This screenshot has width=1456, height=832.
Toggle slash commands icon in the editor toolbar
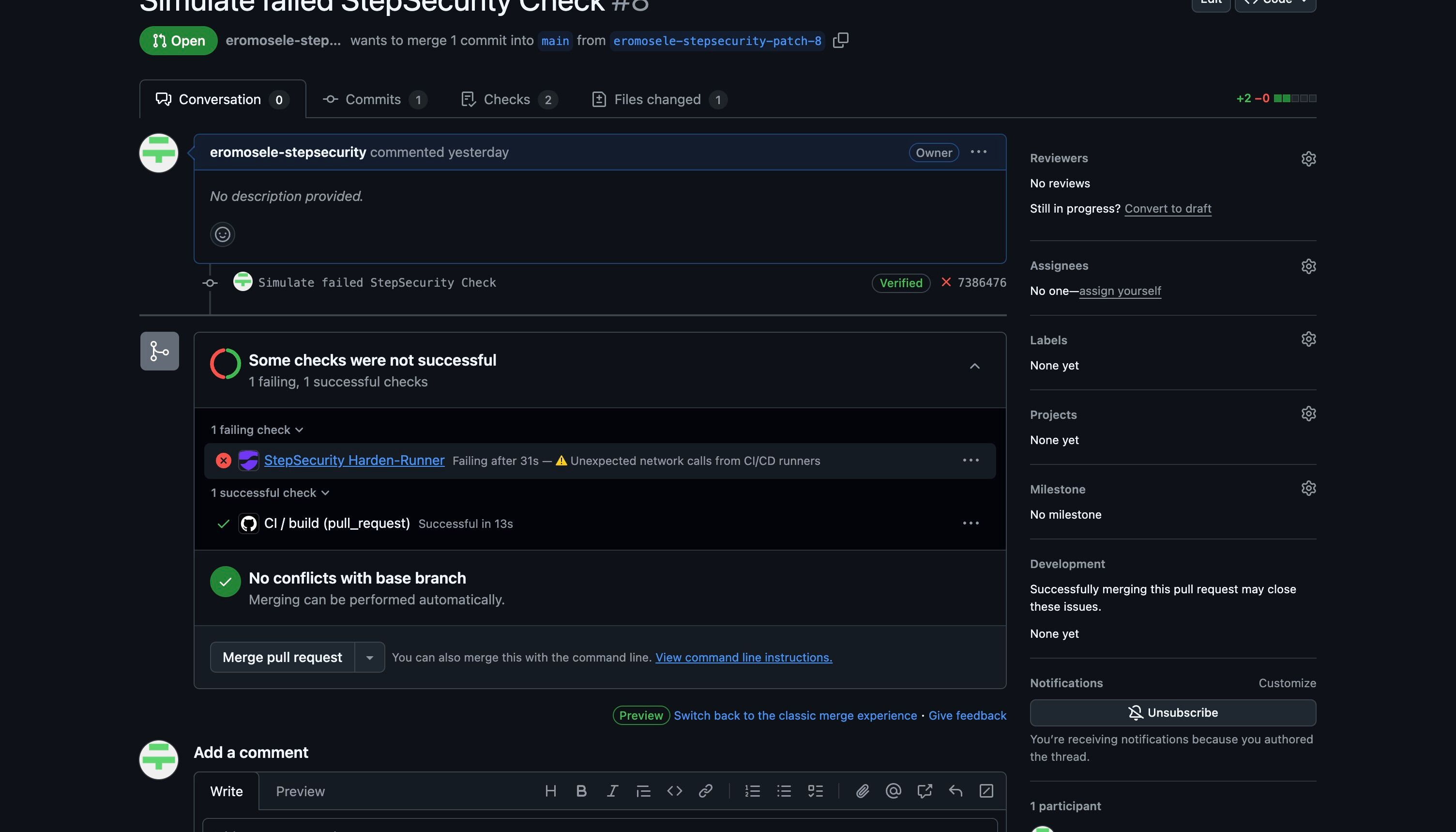point(986,791)
